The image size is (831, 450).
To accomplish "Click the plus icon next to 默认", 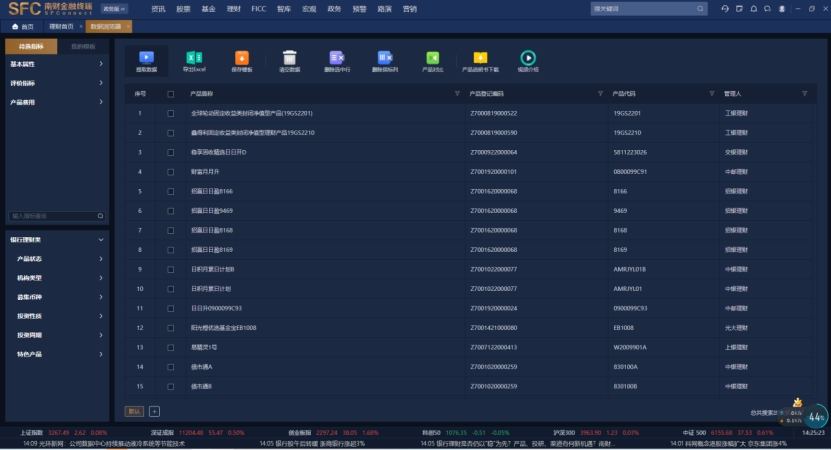I will (x=154, y=411).
